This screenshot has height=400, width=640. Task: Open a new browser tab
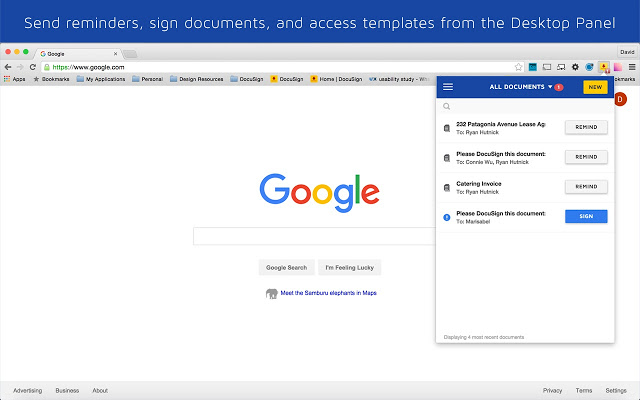click(130, 54)
